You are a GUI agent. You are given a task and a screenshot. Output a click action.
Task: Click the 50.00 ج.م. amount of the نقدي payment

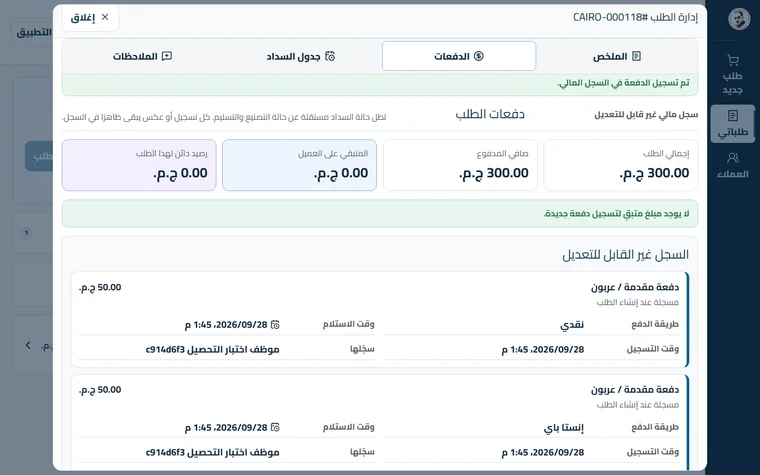click(x=100, y=287)
